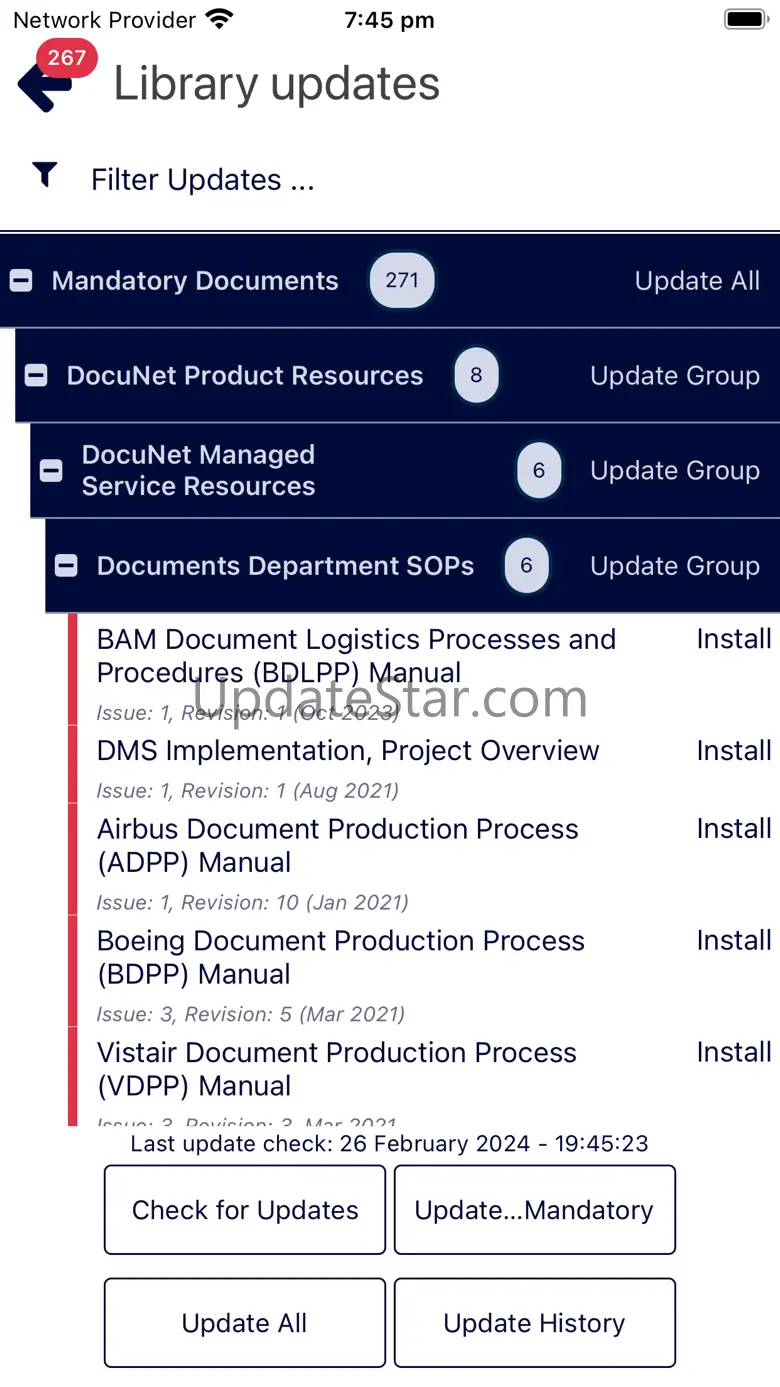Click Last update check timestamp text

click(390, 1143)
